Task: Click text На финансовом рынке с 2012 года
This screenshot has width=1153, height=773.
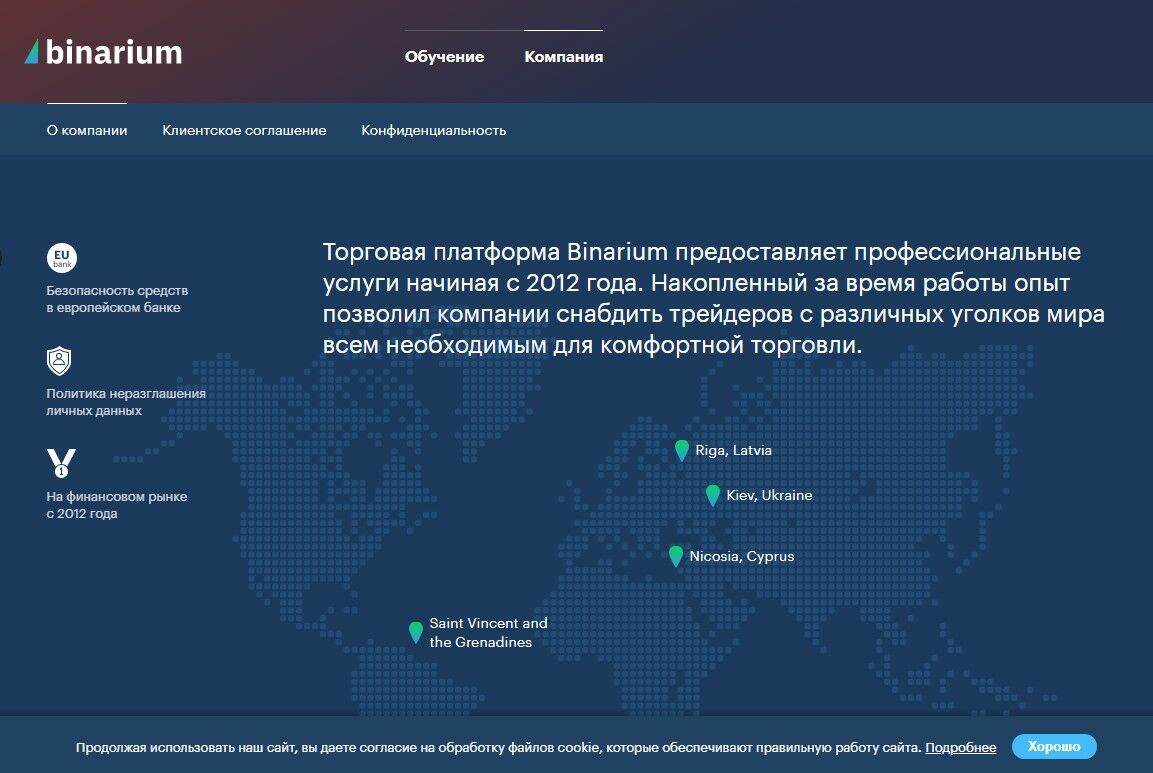Action: click(117, 505)
